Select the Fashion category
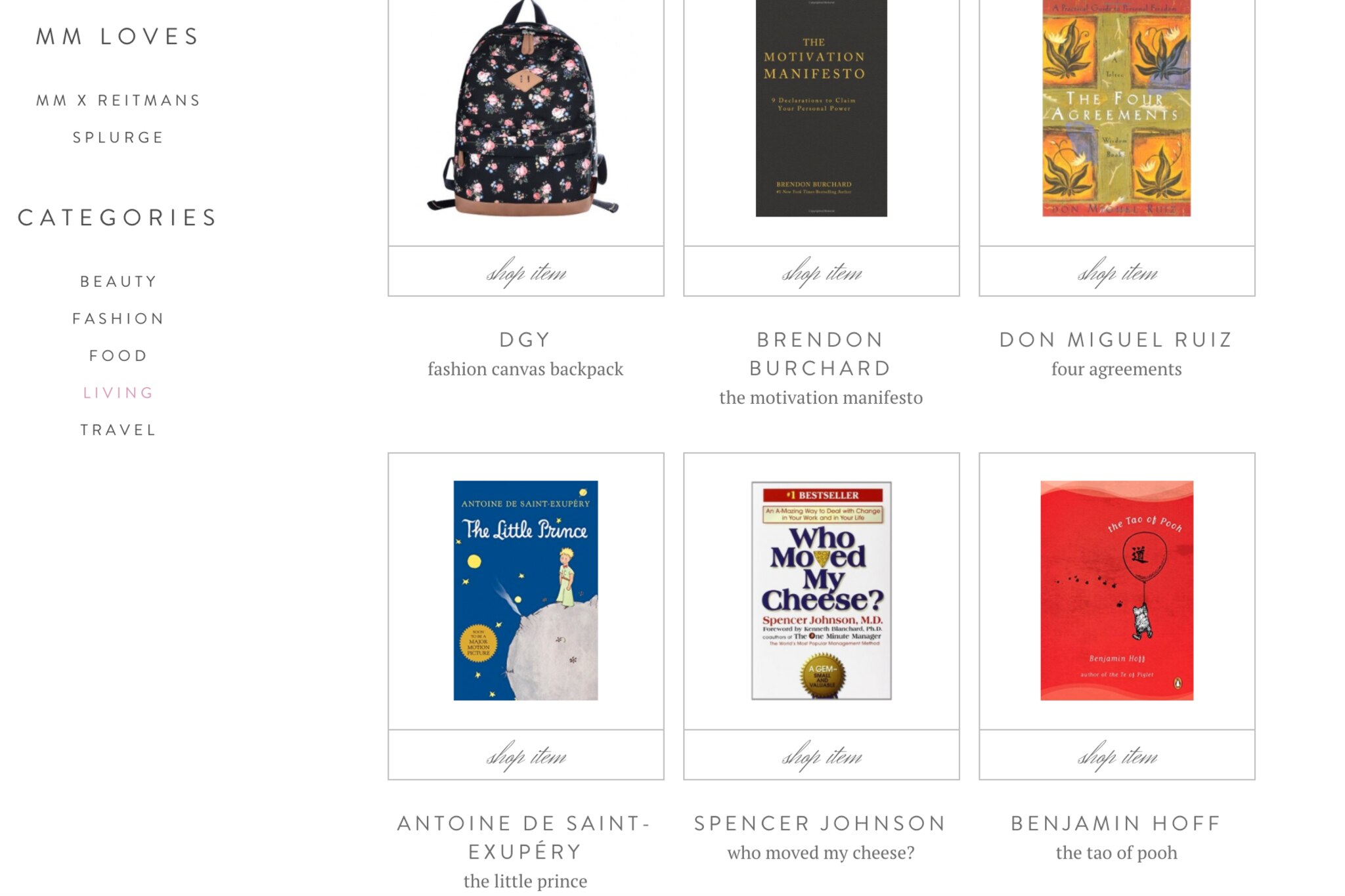The image size is (1345, 896). tap(118, 318)
